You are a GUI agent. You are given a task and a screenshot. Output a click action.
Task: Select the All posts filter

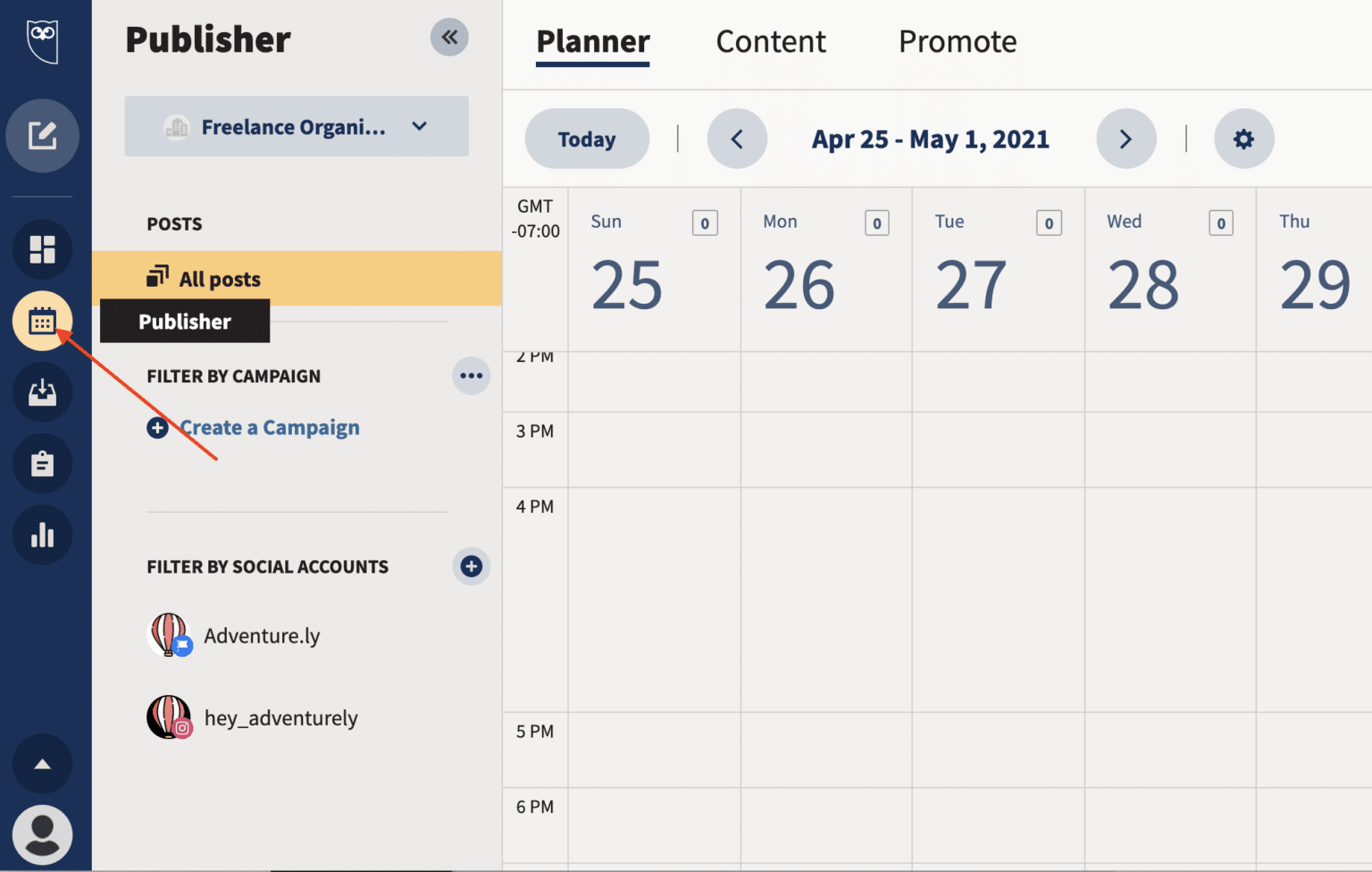(219, 278)
